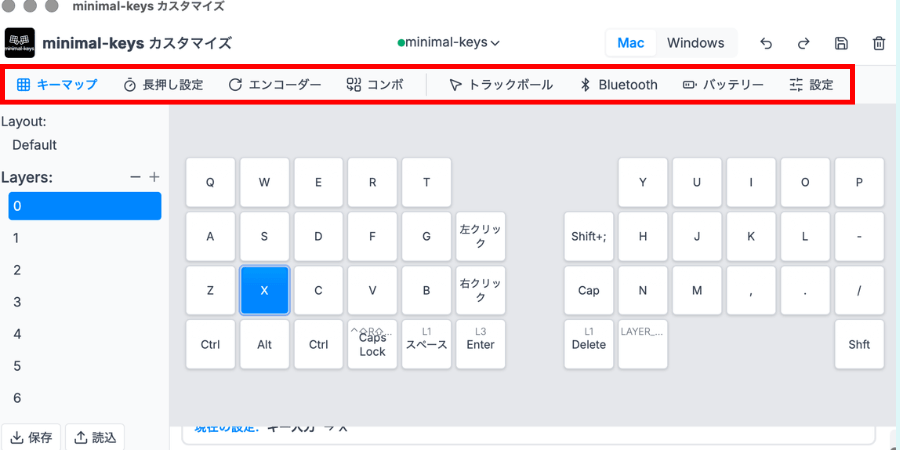Screen dimensions: 900x450
Task: Select layer 0
Action: (85, 206)
